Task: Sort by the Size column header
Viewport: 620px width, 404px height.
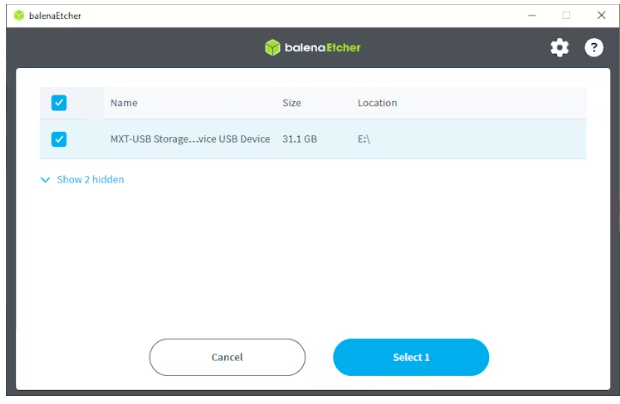Action: 292,103
